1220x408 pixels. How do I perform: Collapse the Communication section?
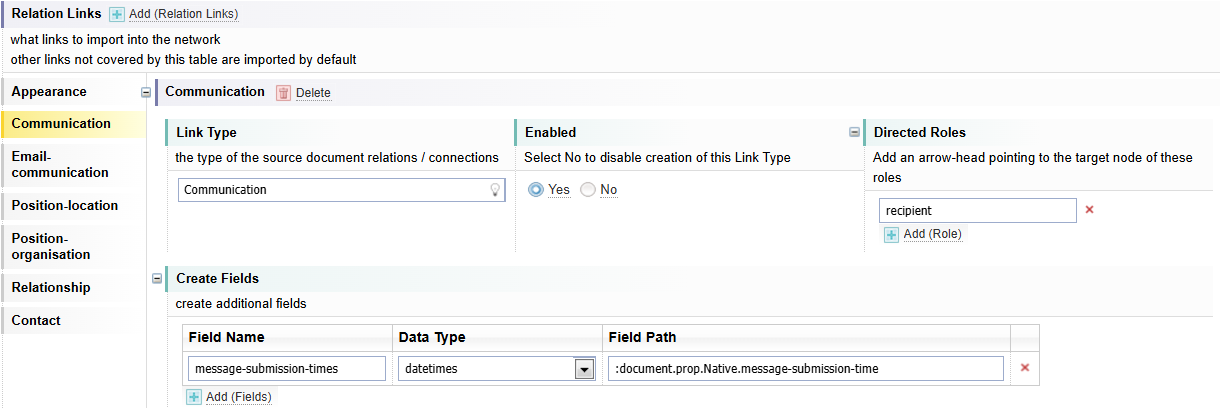pos(147,92)
